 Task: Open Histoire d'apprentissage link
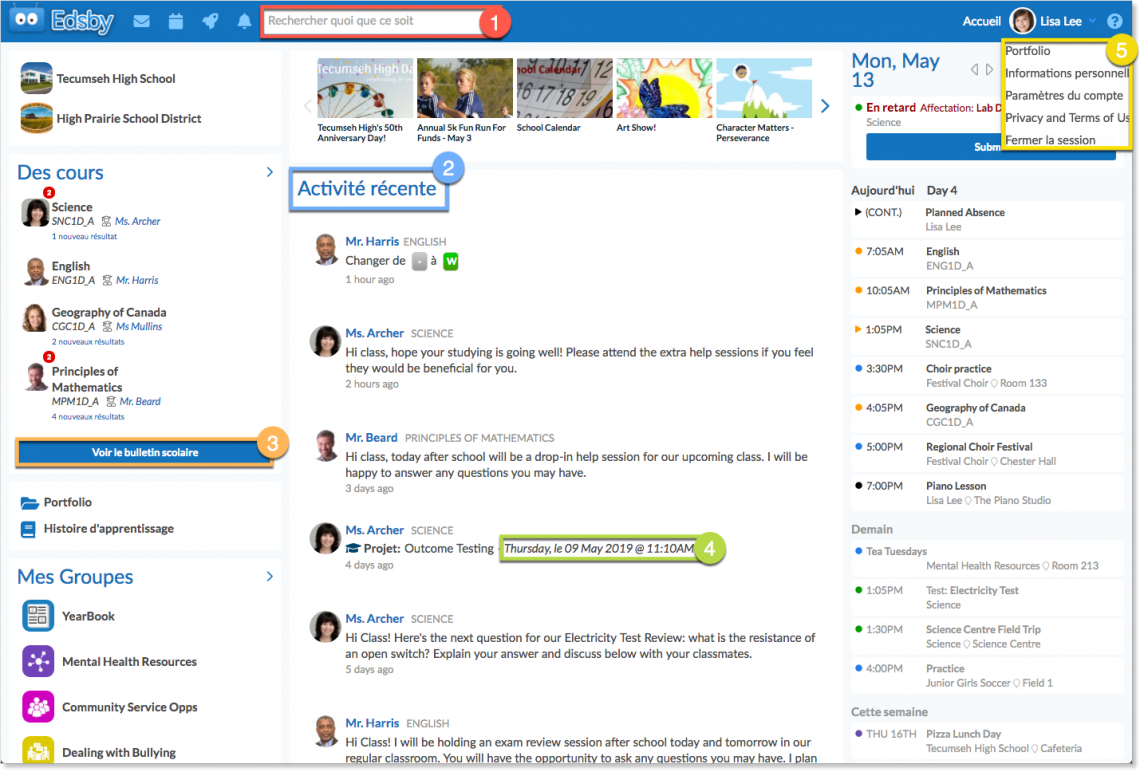(x=108, y=528)
